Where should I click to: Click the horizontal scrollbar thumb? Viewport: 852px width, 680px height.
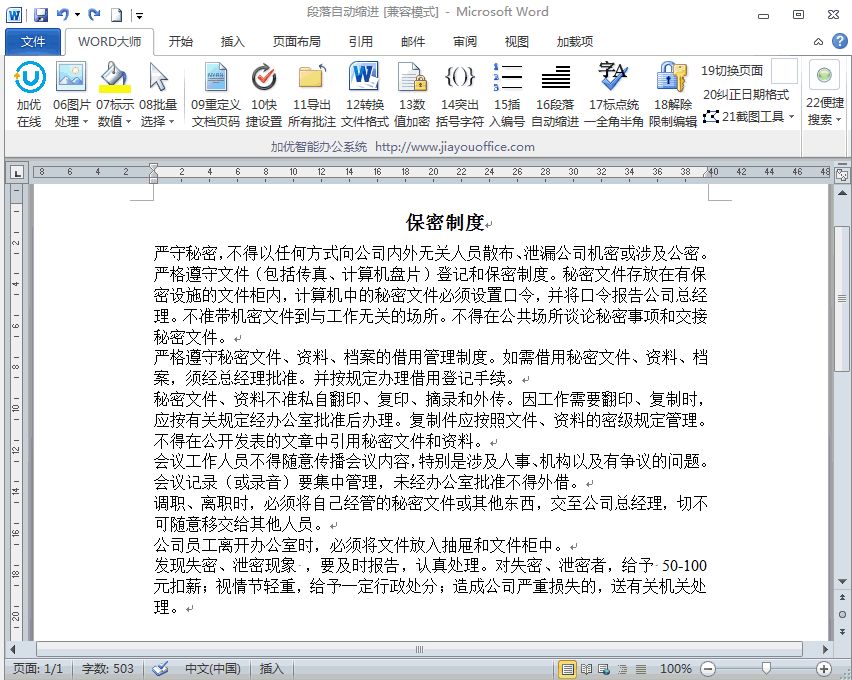pos(419,649)
